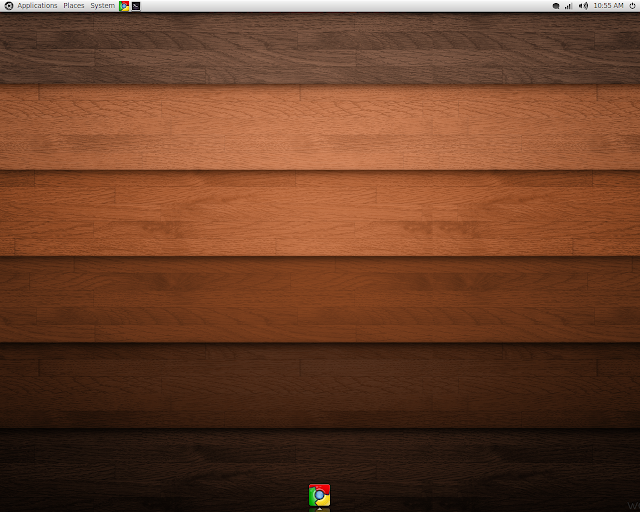The image size is (640, 512).
Task: Launch Chrome from the top panel launcher
Action: [x=124, y=6]
